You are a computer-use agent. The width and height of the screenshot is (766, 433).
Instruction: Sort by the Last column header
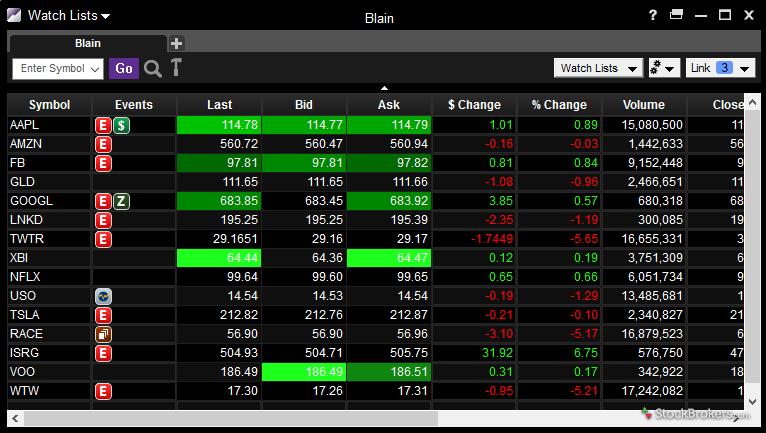(219, 105)
